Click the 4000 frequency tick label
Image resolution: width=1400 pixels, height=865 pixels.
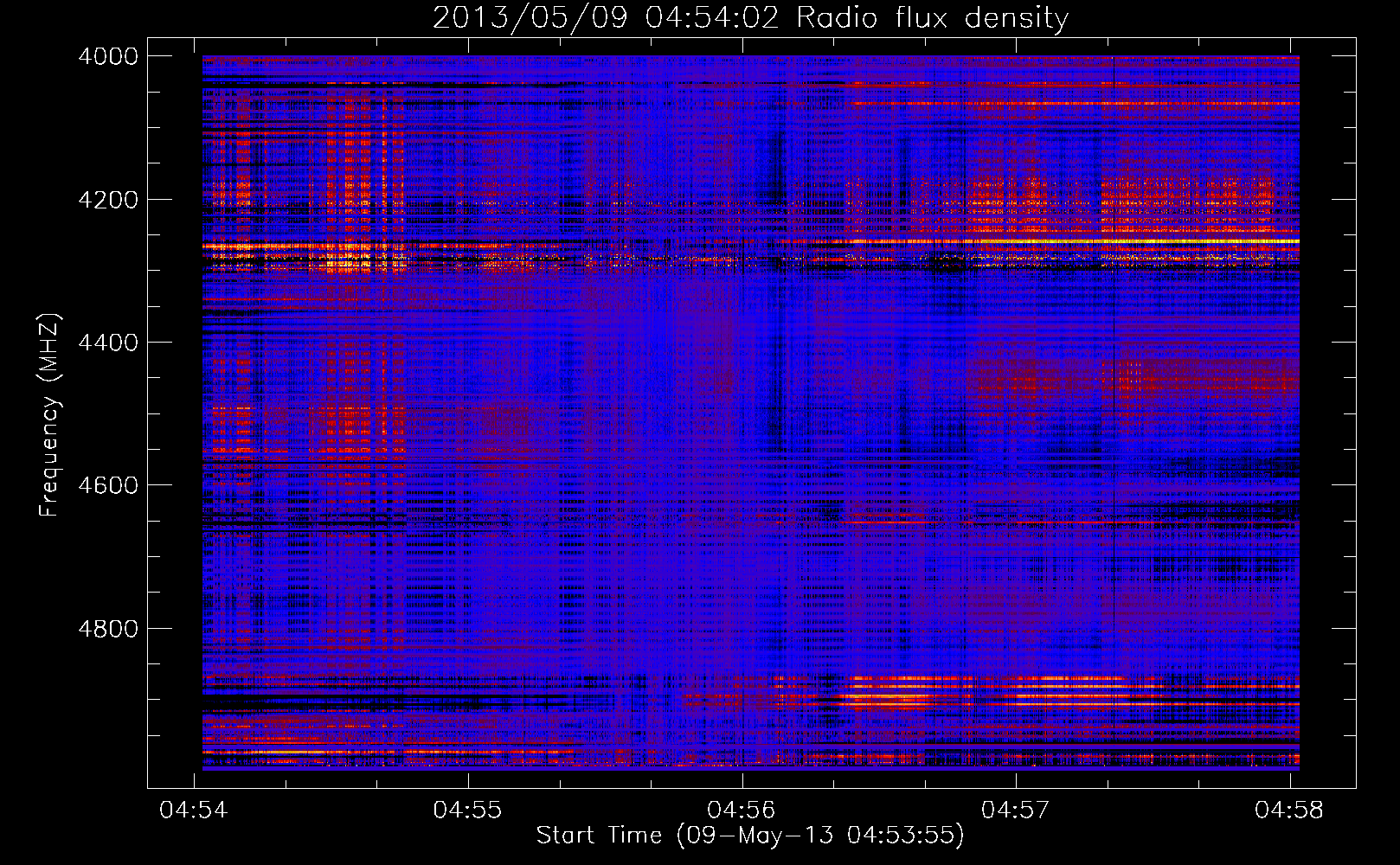click(108, 56)
